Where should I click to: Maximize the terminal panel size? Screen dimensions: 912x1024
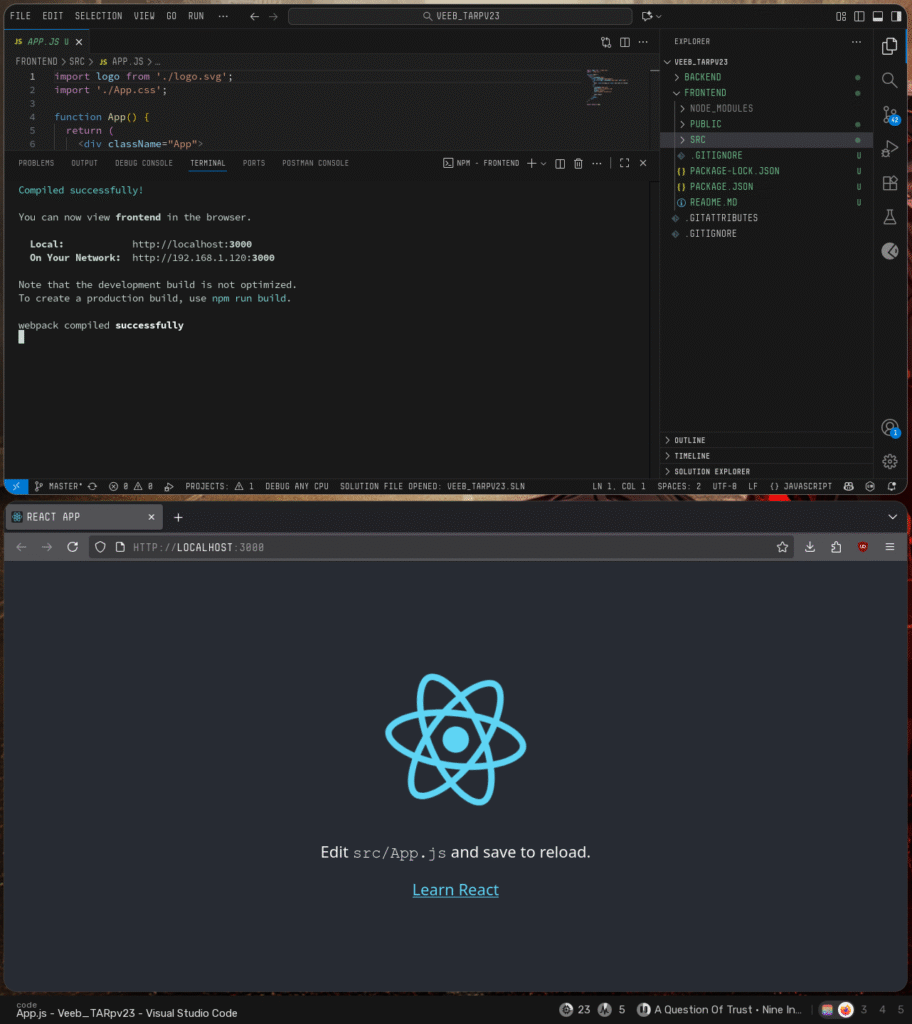click(624, 163)
